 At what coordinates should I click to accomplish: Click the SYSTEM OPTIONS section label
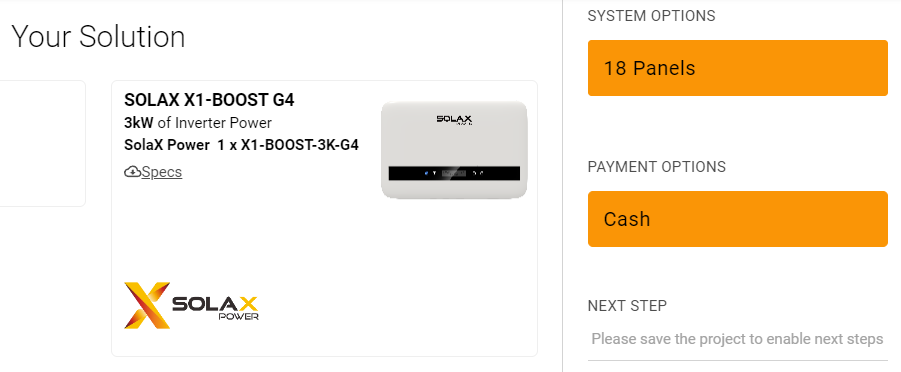[652, 16]
